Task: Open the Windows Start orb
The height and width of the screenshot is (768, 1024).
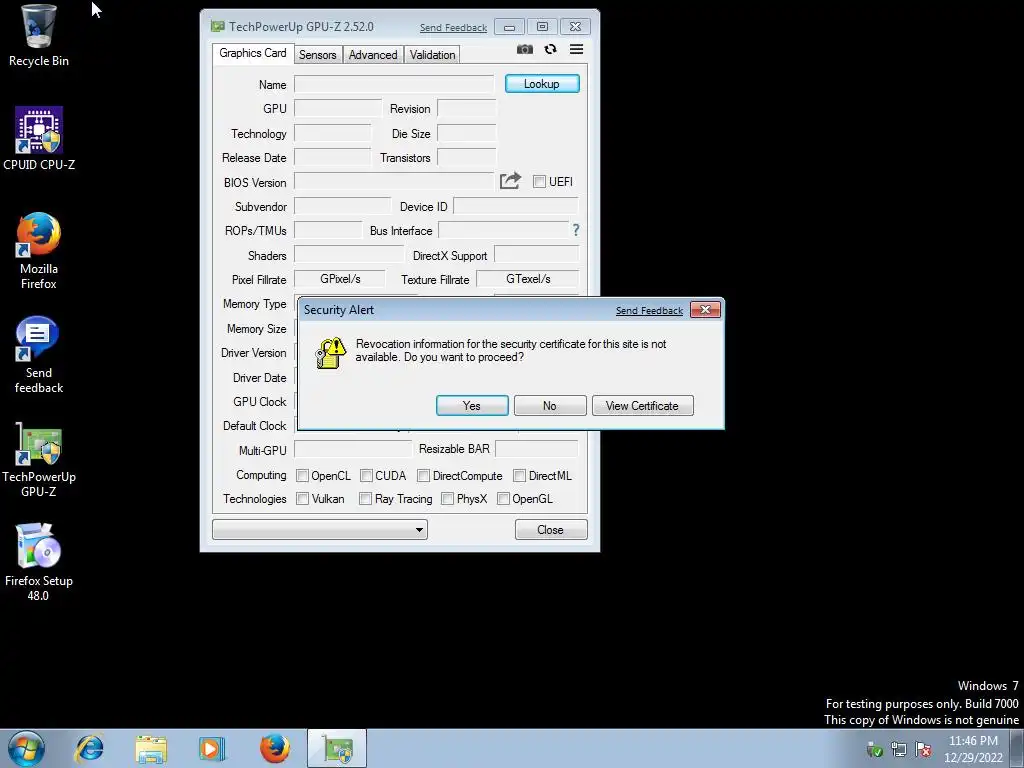Action: (x=27, y=748)
